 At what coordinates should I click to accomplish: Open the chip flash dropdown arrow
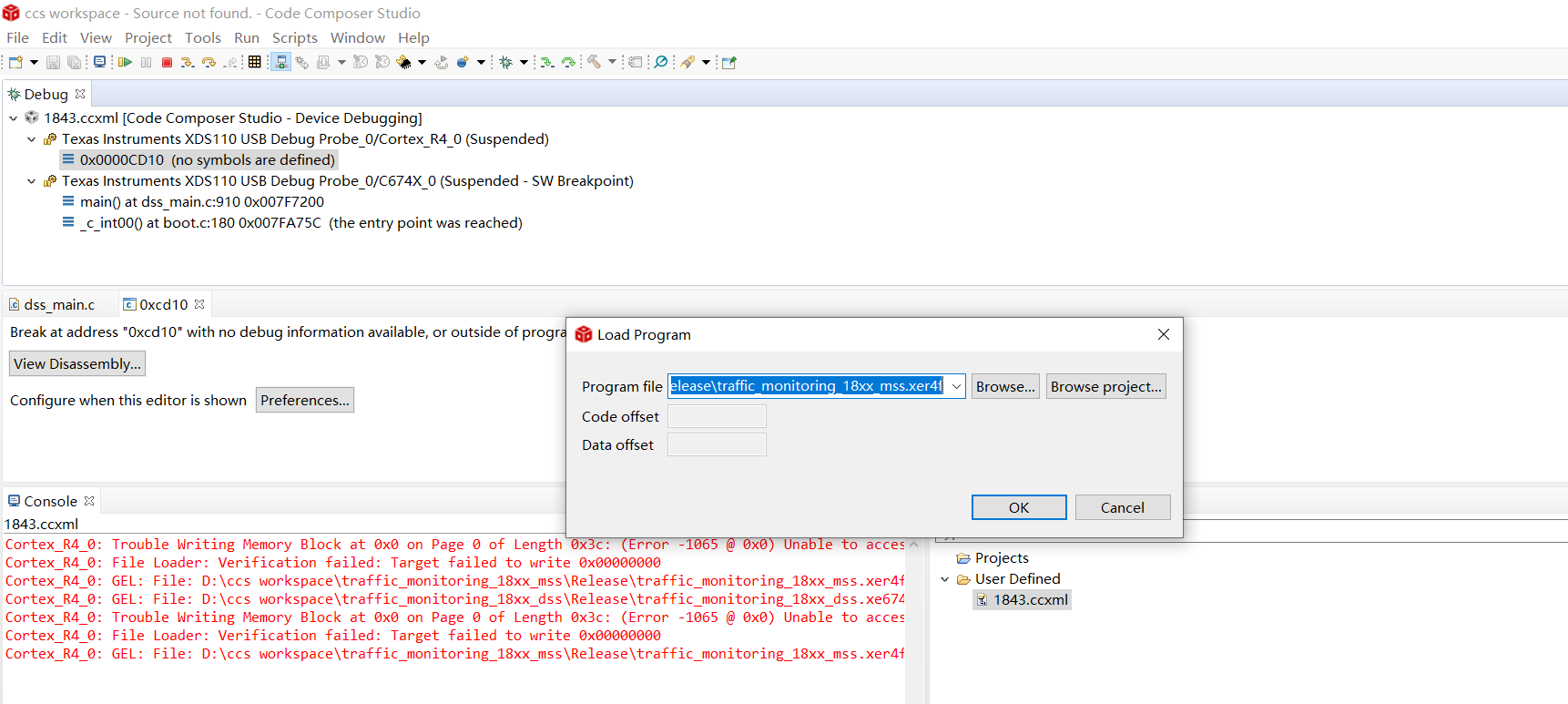(422, 62)
